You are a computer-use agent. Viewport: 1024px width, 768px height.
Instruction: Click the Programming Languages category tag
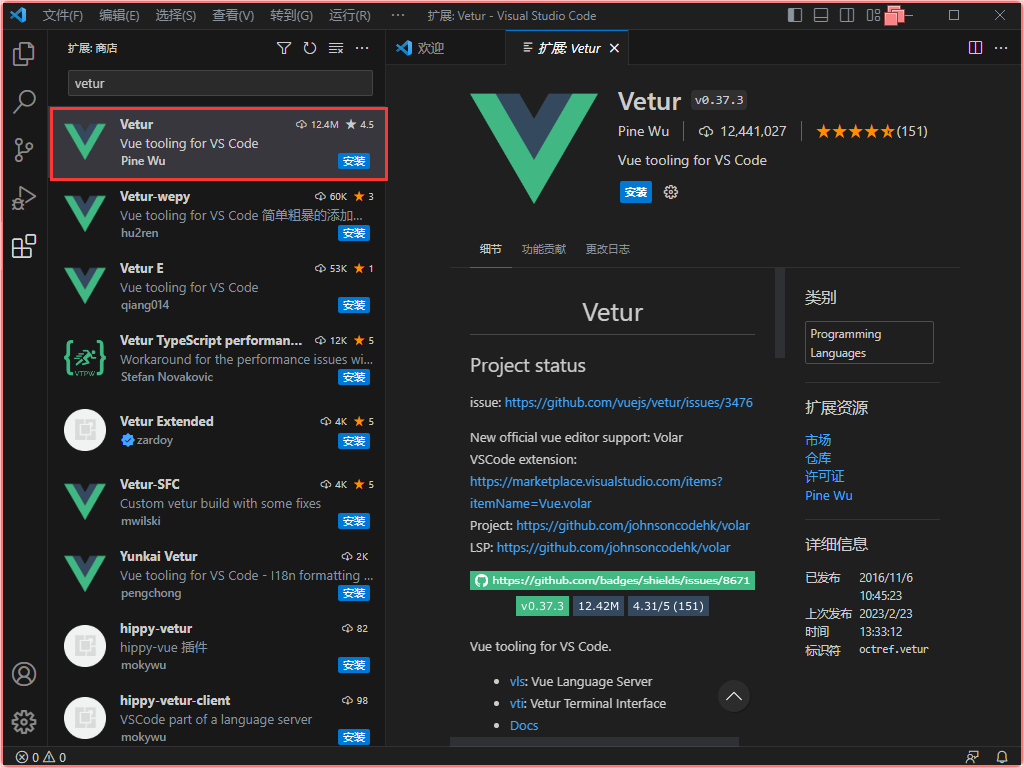[869, 343]
